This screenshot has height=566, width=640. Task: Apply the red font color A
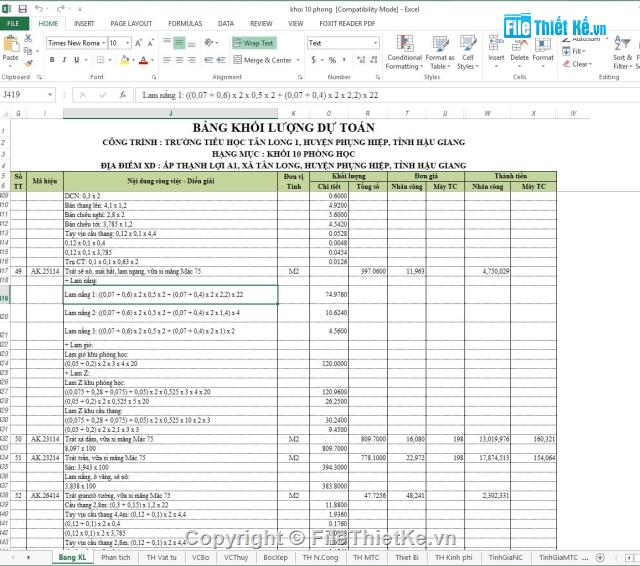[x=143, y=60]
